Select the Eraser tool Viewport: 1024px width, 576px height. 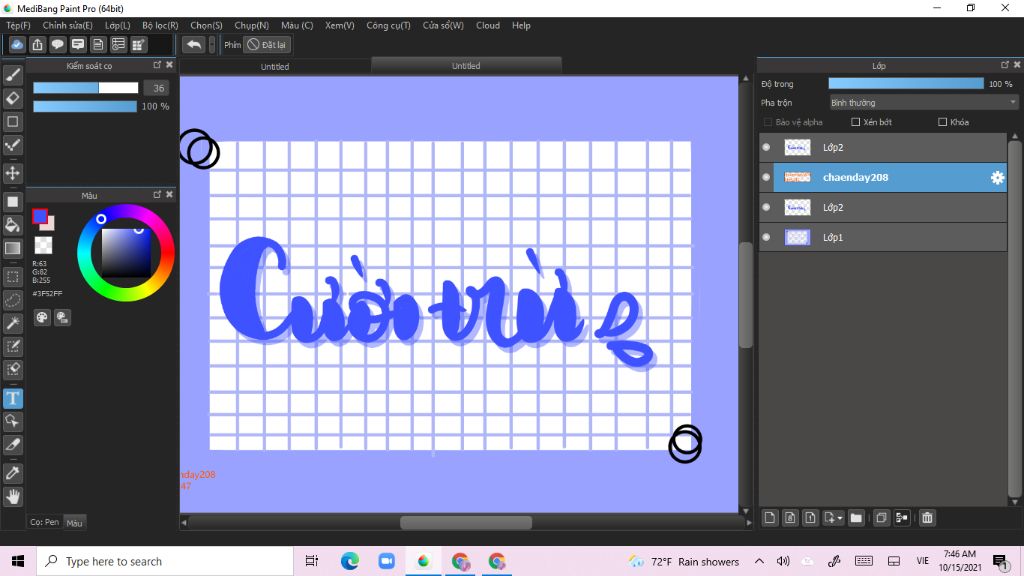pyautogui.click(x=12, y=99)
